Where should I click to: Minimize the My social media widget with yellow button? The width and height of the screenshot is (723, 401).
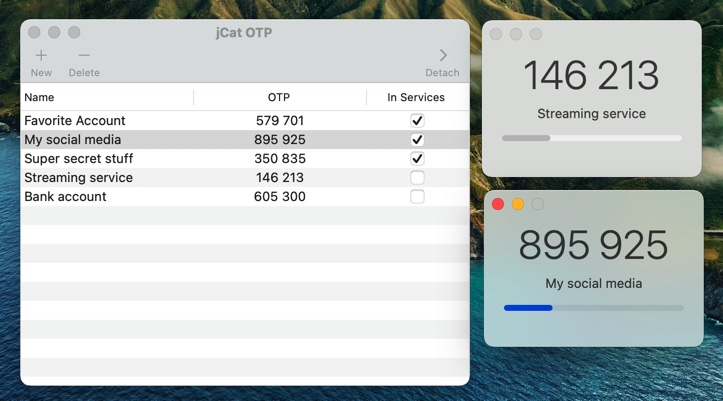(x=518, y=204)
